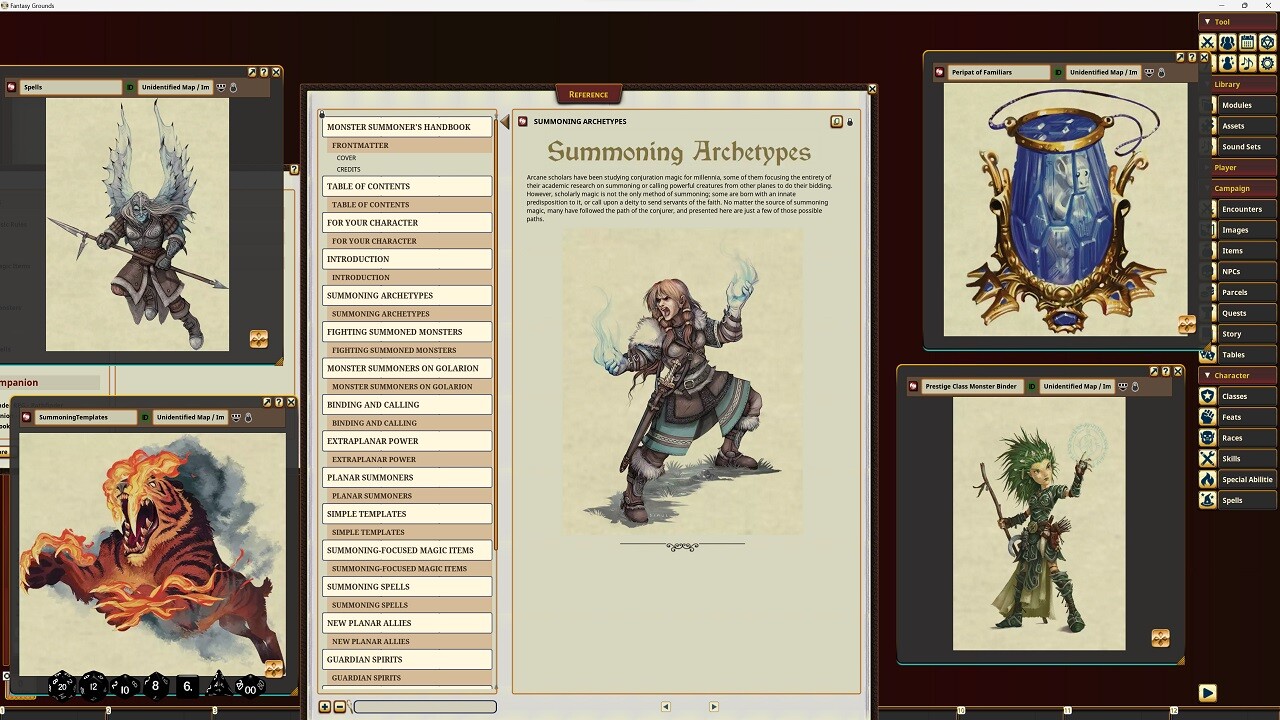Launch the combat tracker crossed-swords icon
This screenshot has width=1280, height=720.
[x=1206, y=43]
